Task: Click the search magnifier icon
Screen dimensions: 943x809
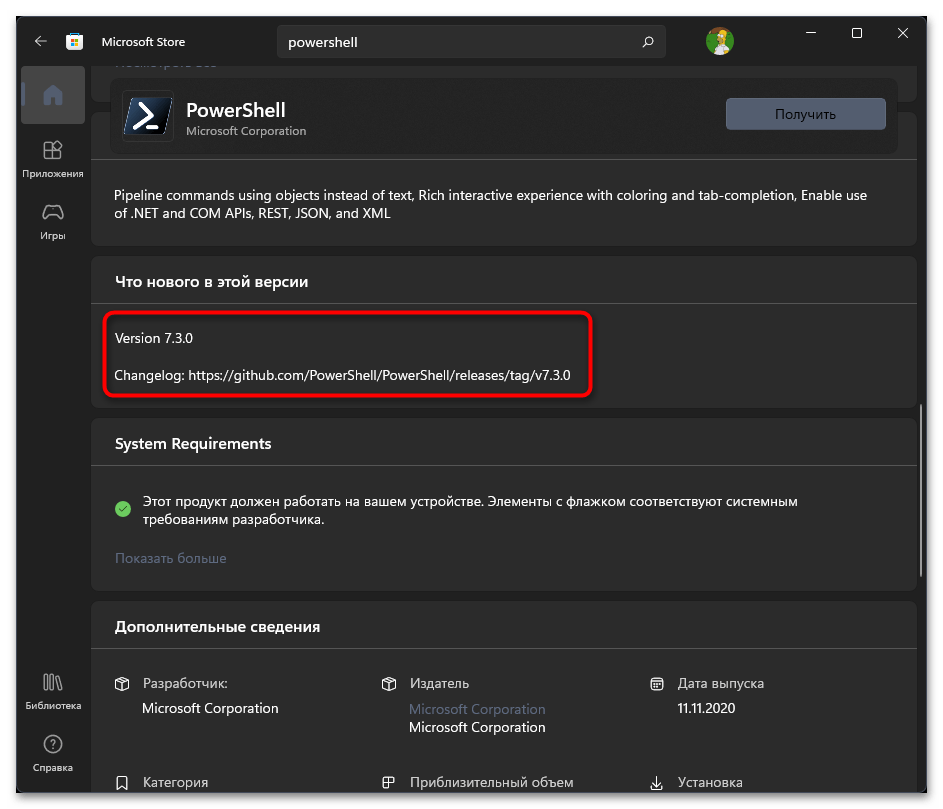Action: pos(648,42)
